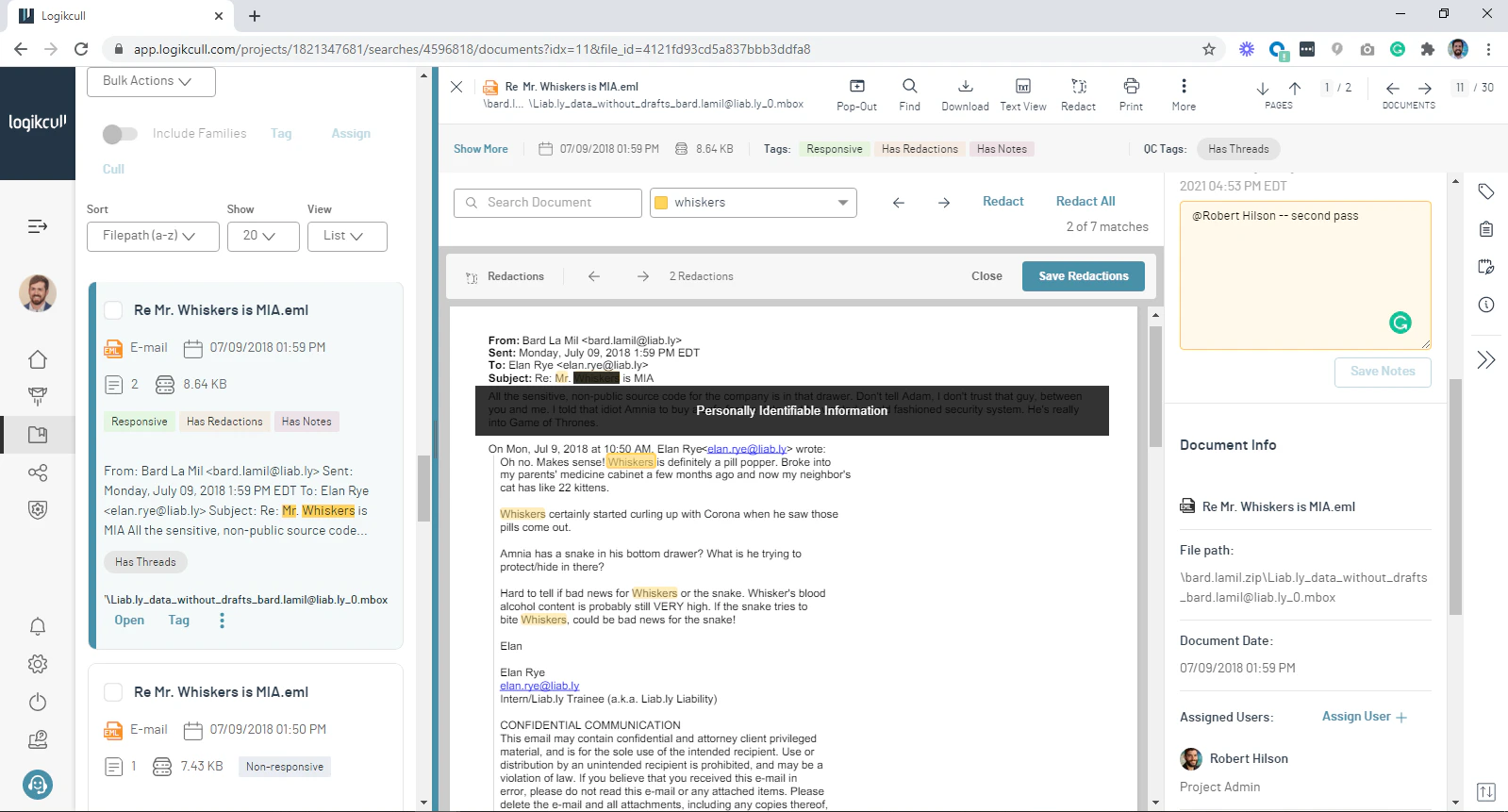Open previous document arrow
Viewport: 1508px width, 812px height.
1393,89
